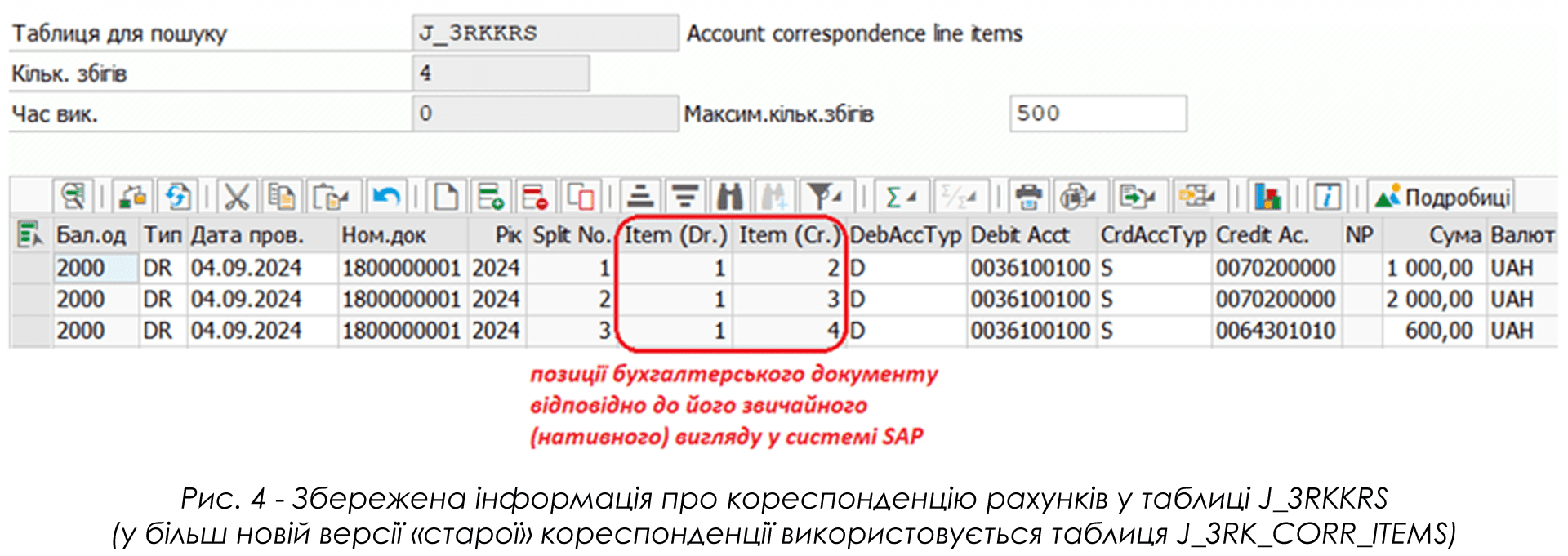Click the check entries icon with green and orange boxes
Screen dimensions: 1568x556
click(132, 197)
